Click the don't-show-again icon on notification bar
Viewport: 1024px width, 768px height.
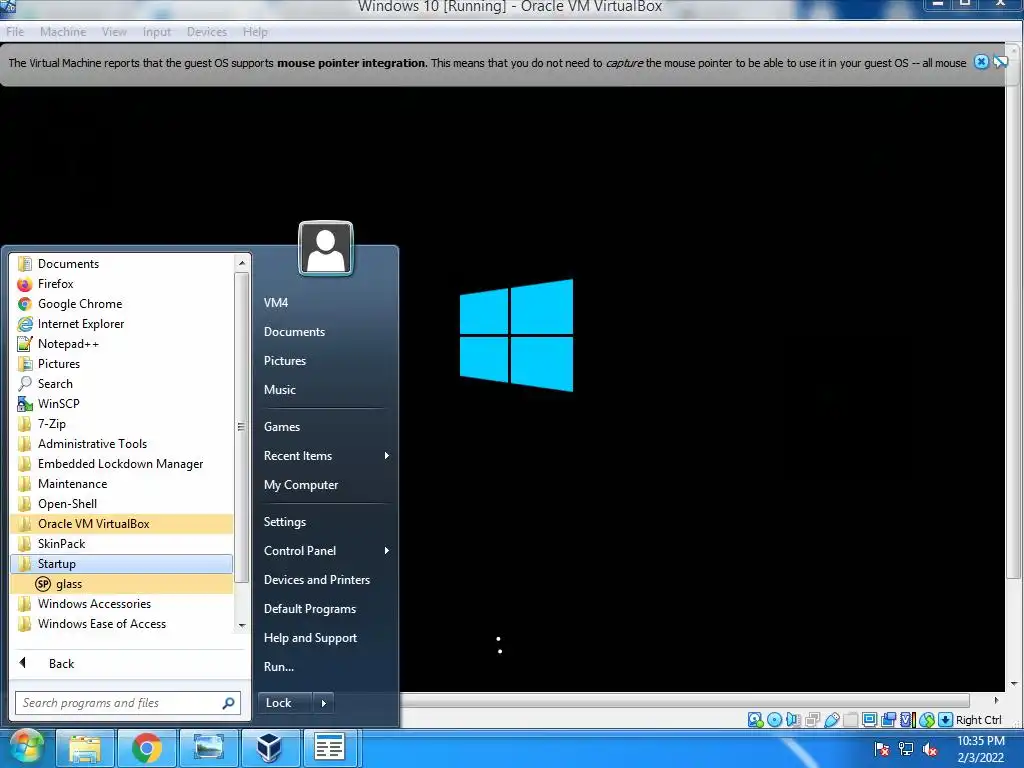tap(1000, 62)
